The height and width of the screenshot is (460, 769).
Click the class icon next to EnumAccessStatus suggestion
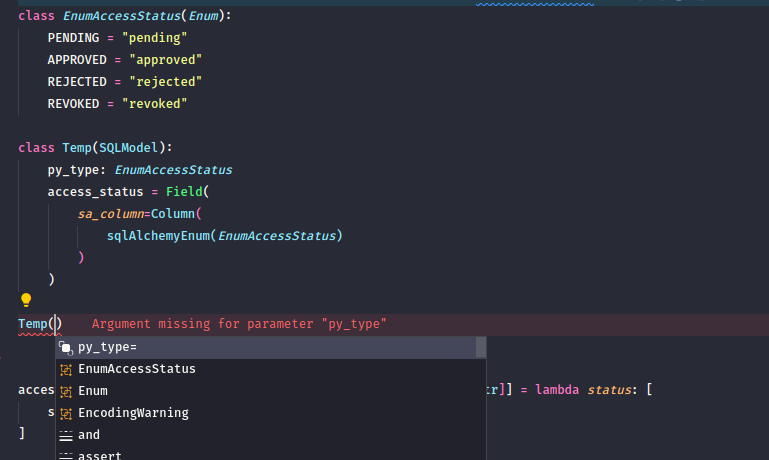[x=66, y=369]
